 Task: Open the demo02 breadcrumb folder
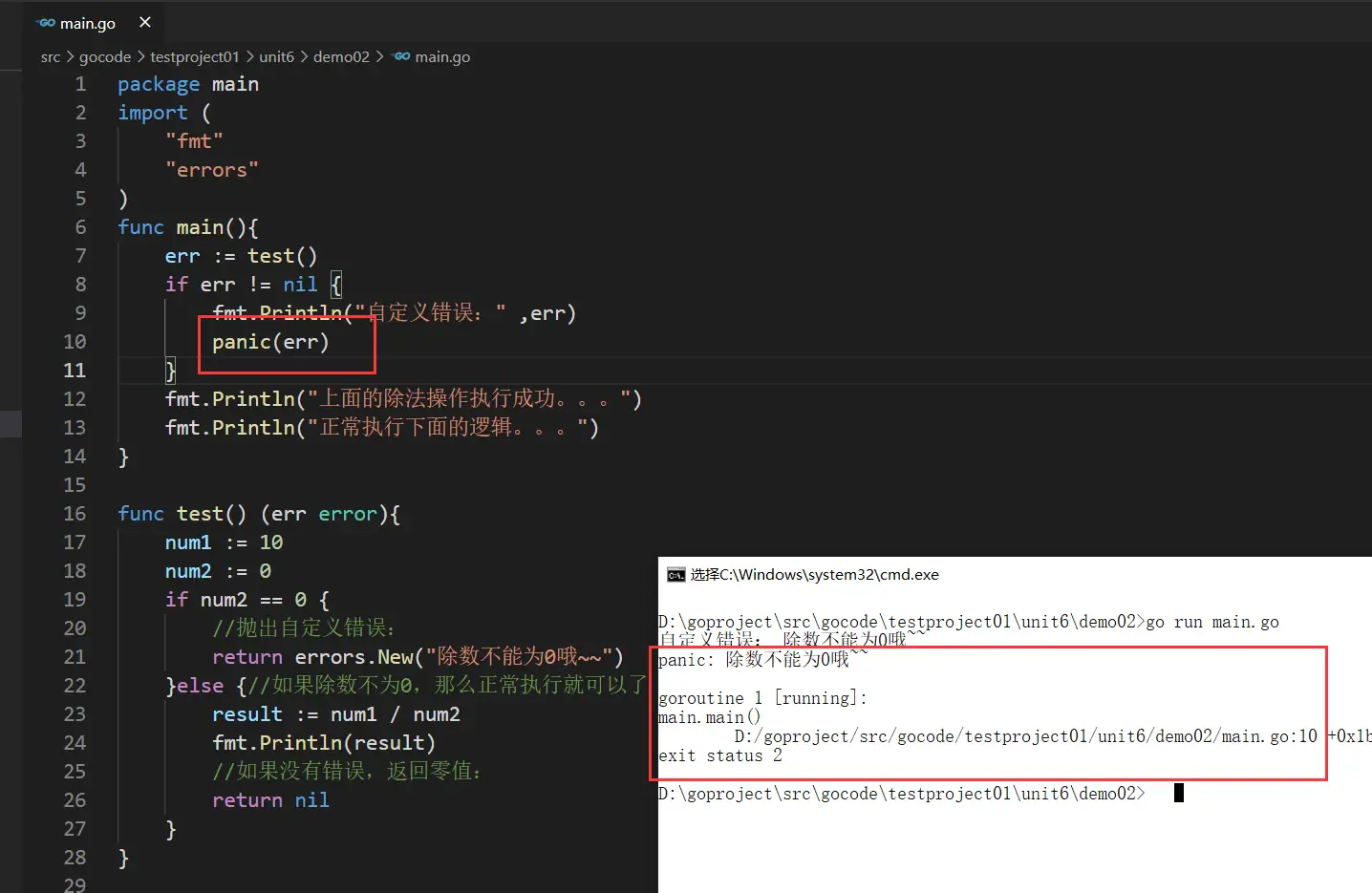pos(341,57)
